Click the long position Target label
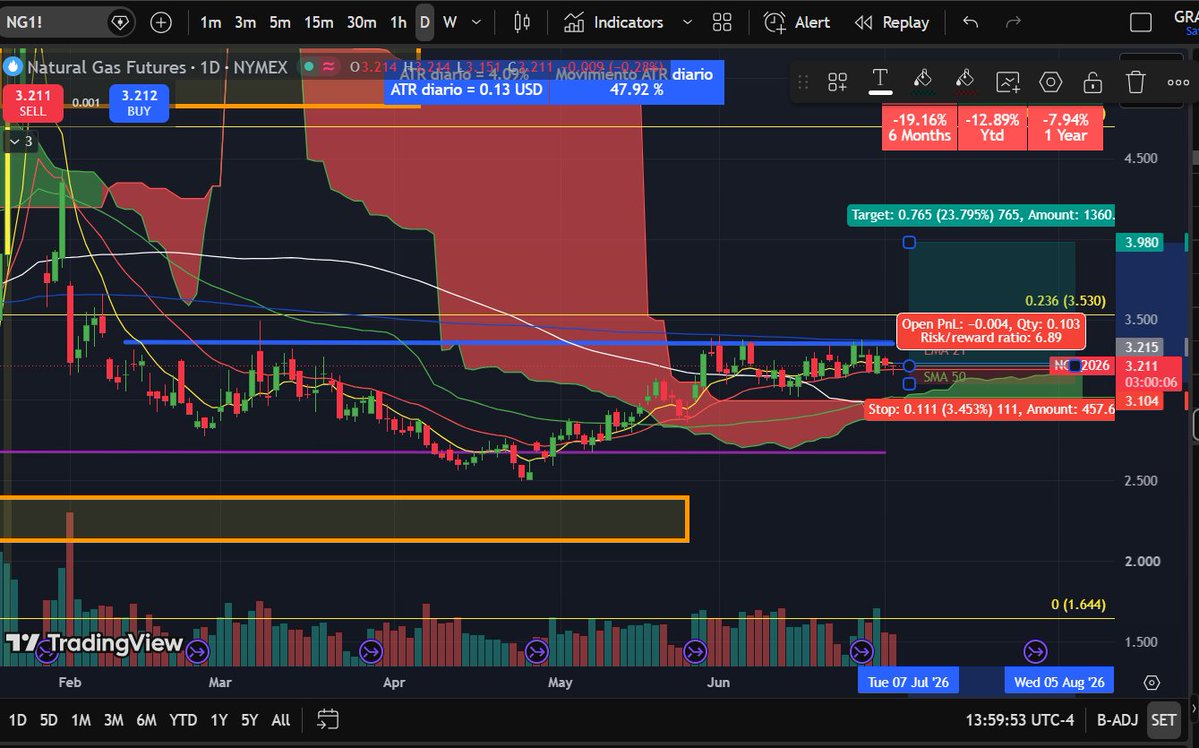This screenshot has width=1199, height=748. click(981, 215)
